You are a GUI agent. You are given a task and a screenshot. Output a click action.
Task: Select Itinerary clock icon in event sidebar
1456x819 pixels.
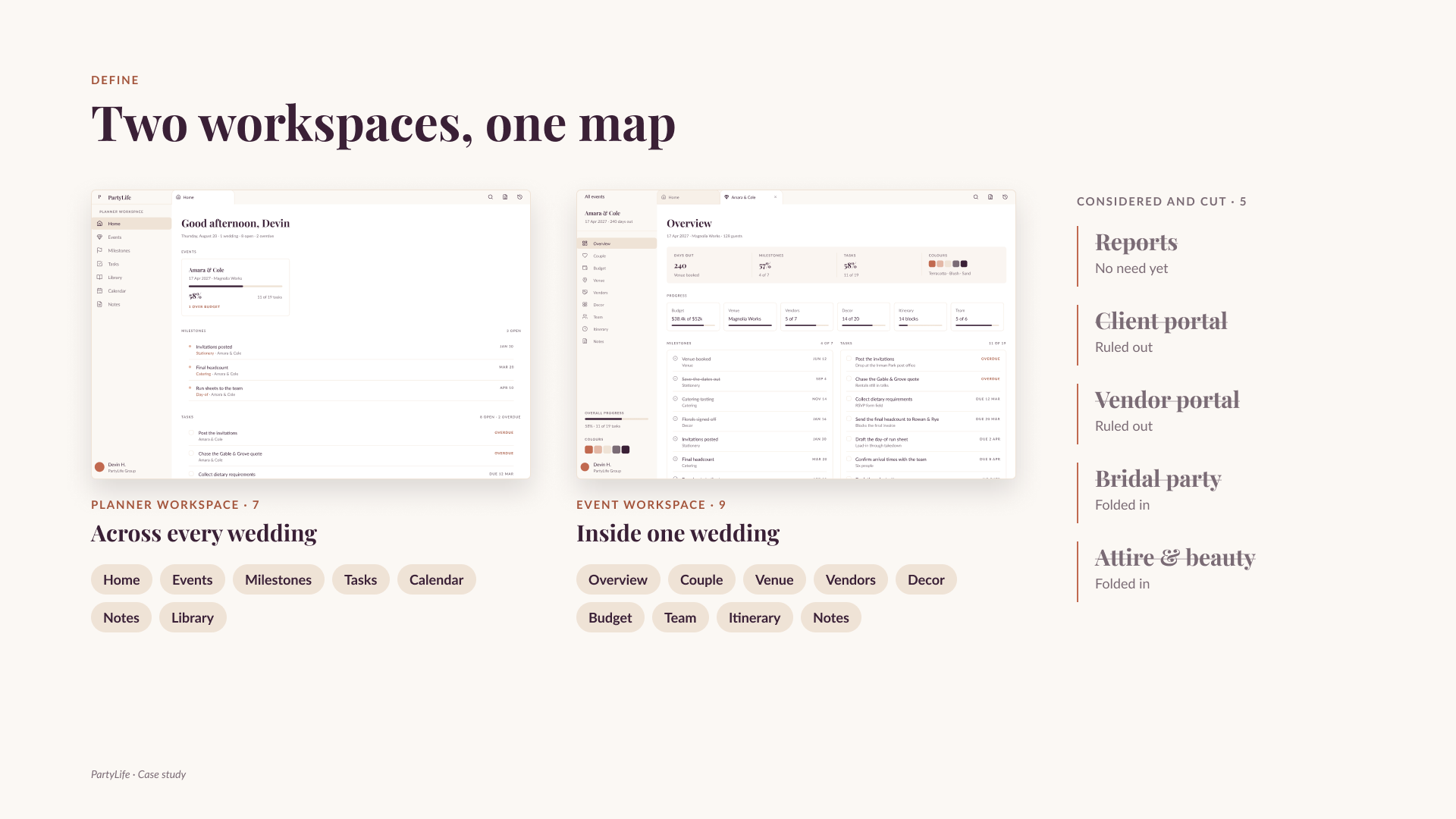(x=585, y=329)
